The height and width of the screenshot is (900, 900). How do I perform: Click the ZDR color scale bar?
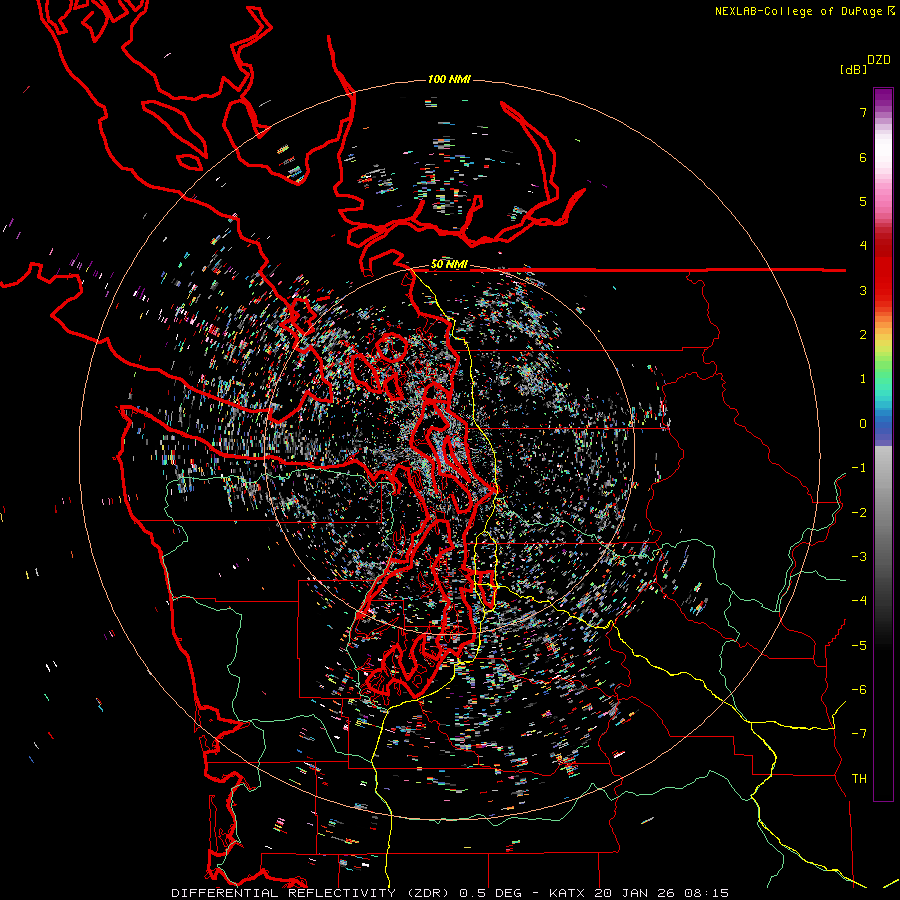883,444
